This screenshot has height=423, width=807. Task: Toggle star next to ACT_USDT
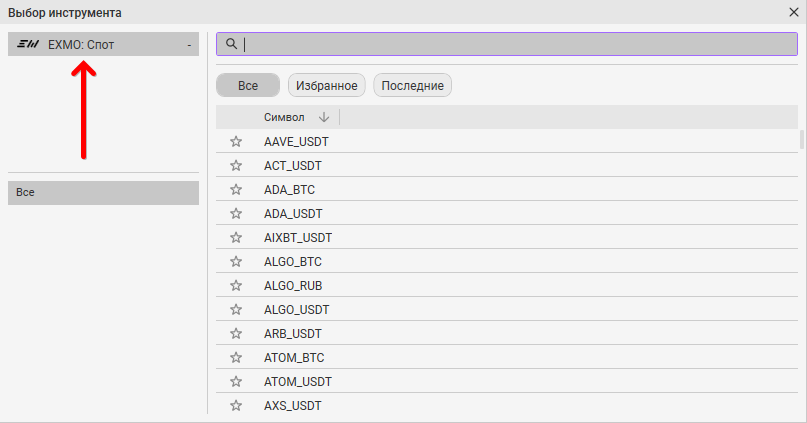(236, 165)
